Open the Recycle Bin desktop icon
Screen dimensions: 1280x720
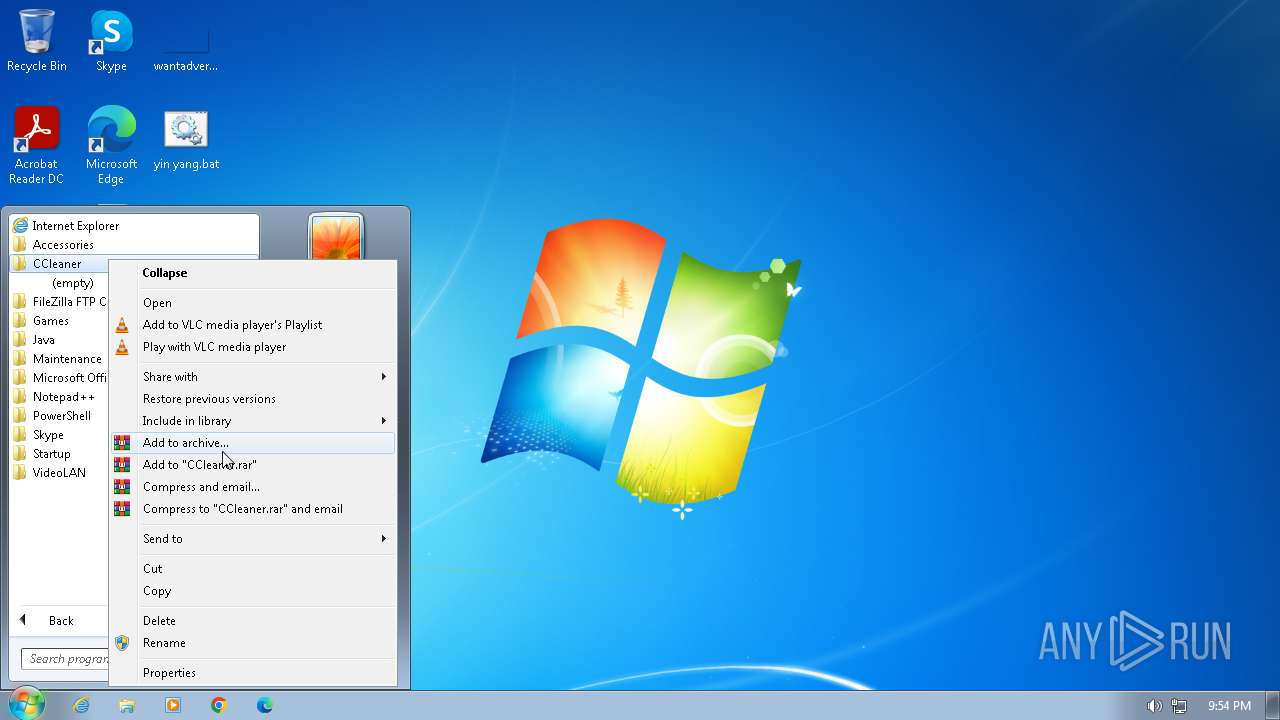point(37,41)
